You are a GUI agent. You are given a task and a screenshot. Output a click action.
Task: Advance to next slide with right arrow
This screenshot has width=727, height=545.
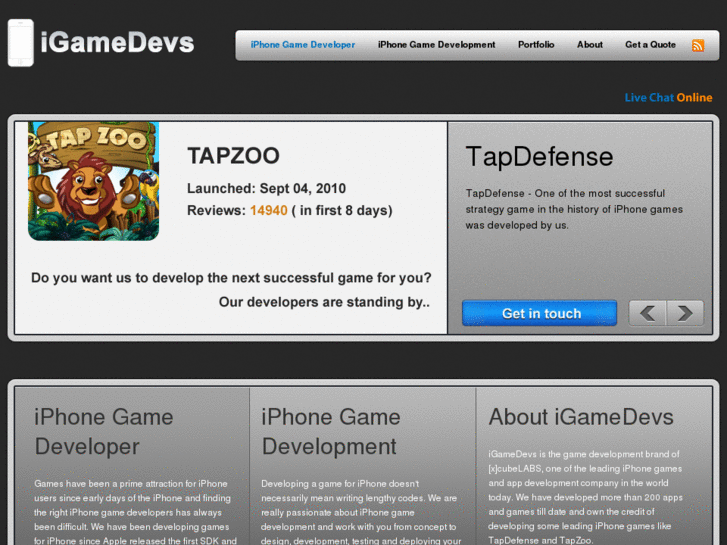point(685,313)
